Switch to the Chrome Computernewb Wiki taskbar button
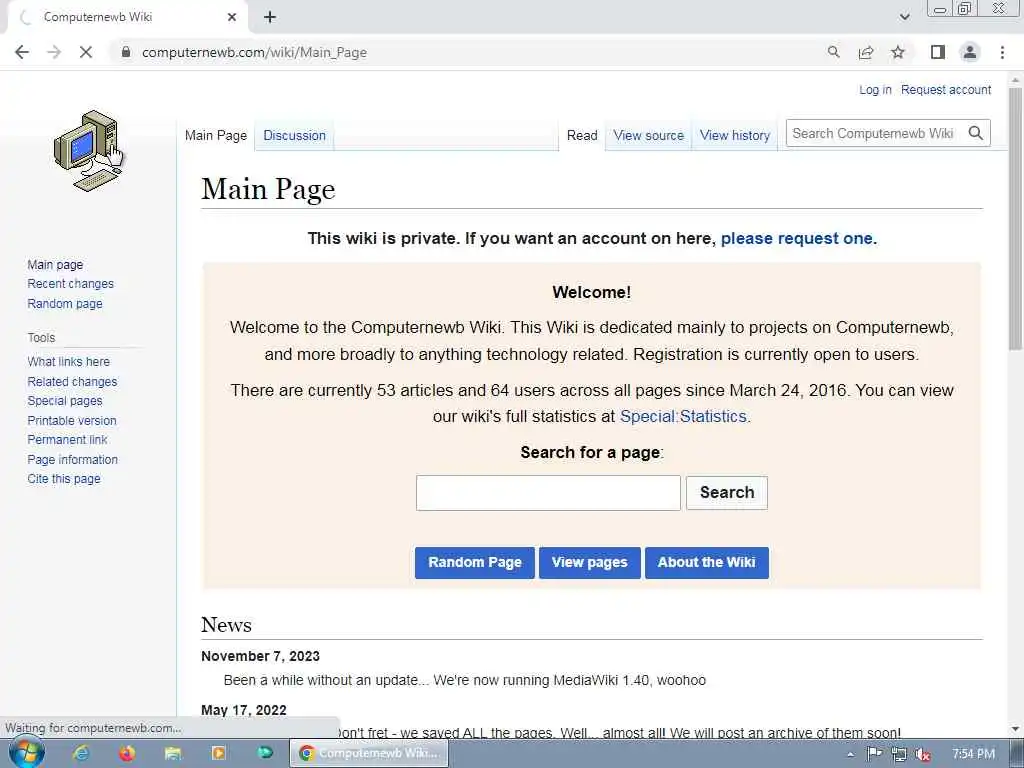The image size is (1024, 768). (370, 754)
